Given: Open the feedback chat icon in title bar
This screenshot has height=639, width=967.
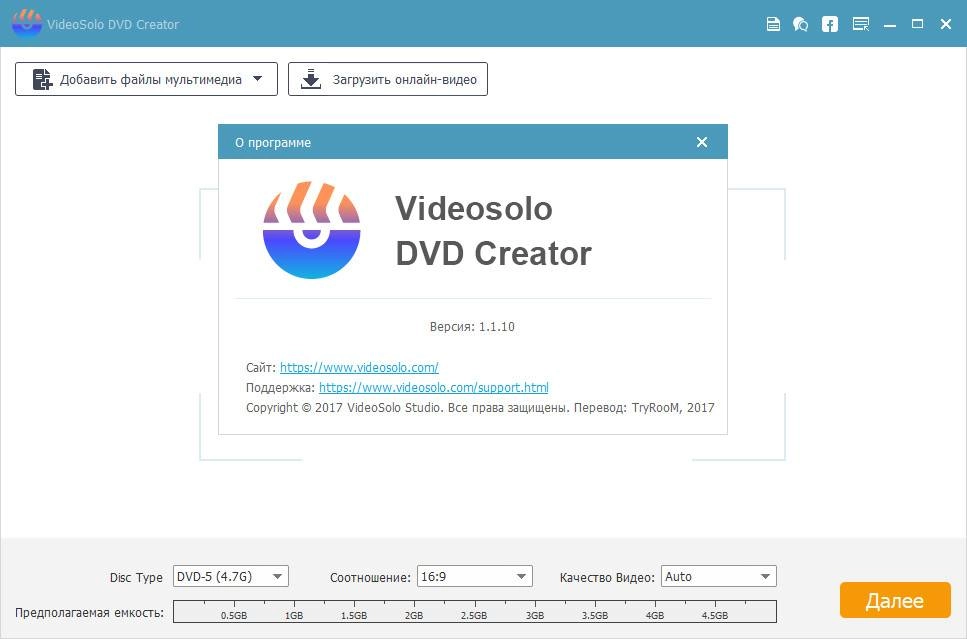Looking at the screenshot, I should tap(800, 24).
